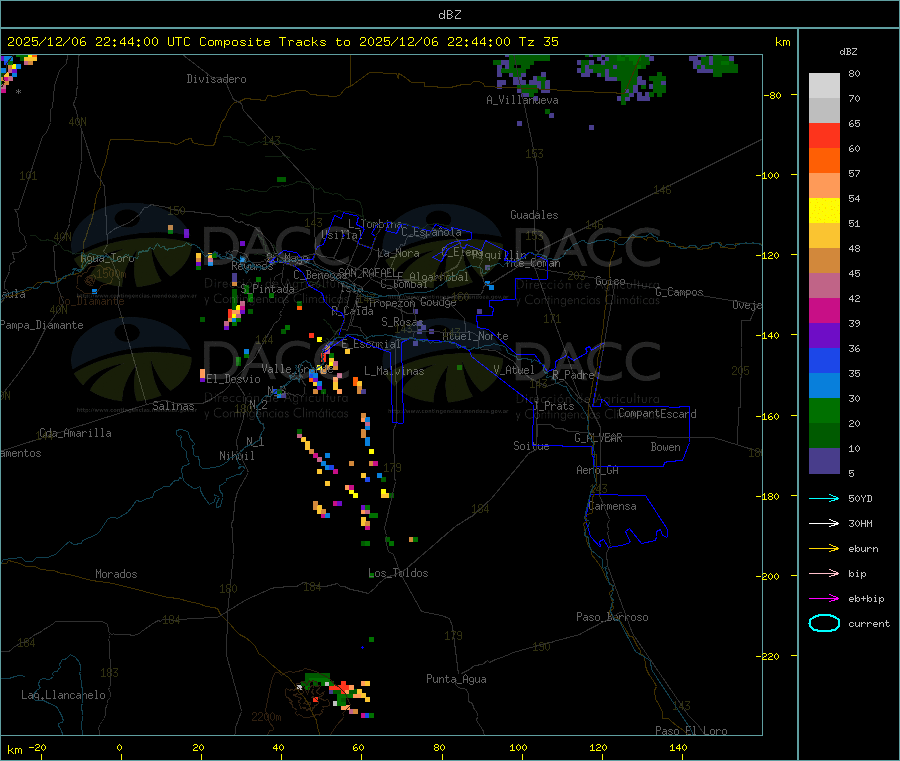Click the Punta_Agua map label
This screenshot has width=900, height=761.
456,679
